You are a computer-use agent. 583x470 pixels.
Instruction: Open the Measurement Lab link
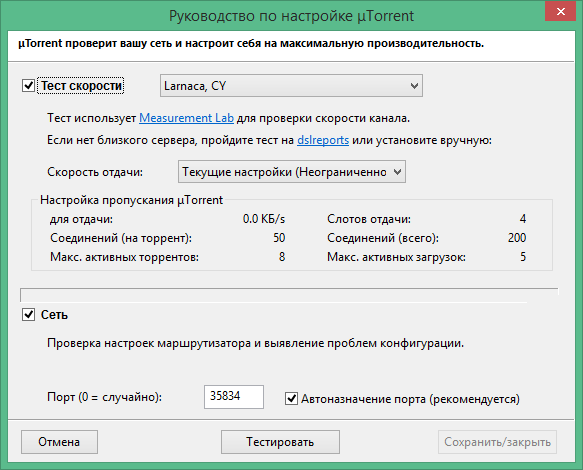tap(186, 118)
